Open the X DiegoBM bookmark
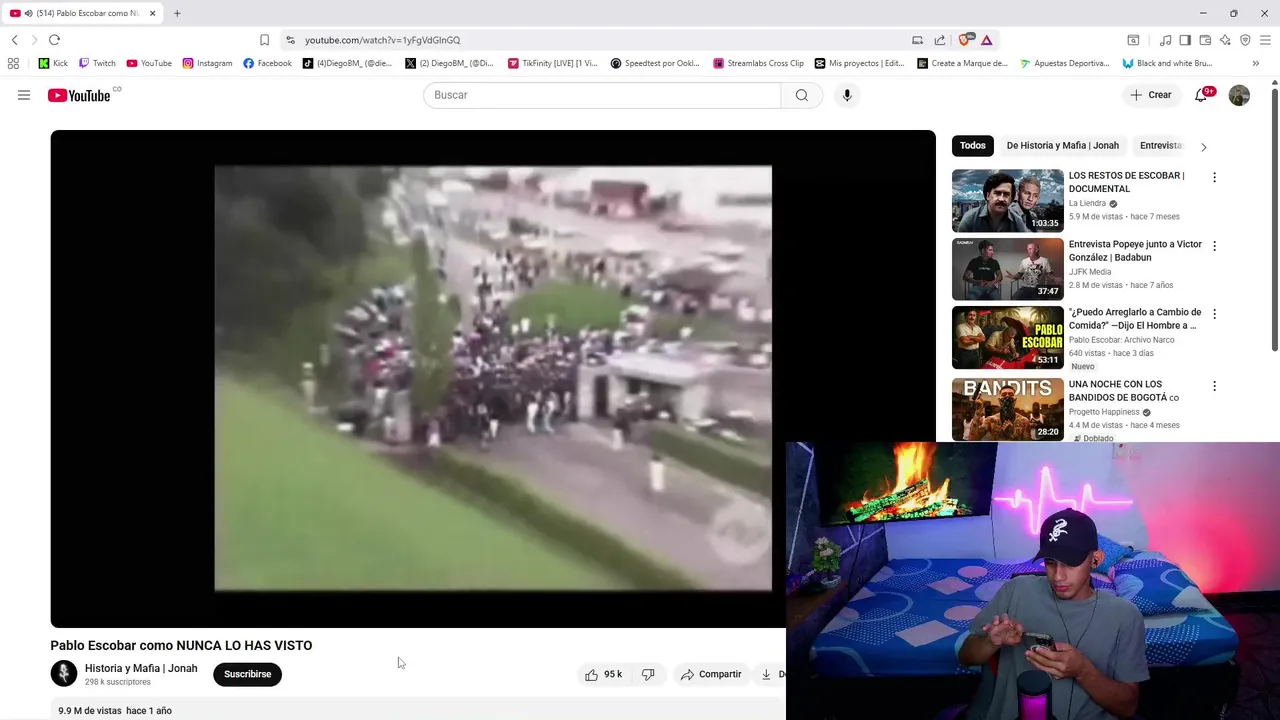This screenshot has height=720, width=1280. click(x=449, y=63)
